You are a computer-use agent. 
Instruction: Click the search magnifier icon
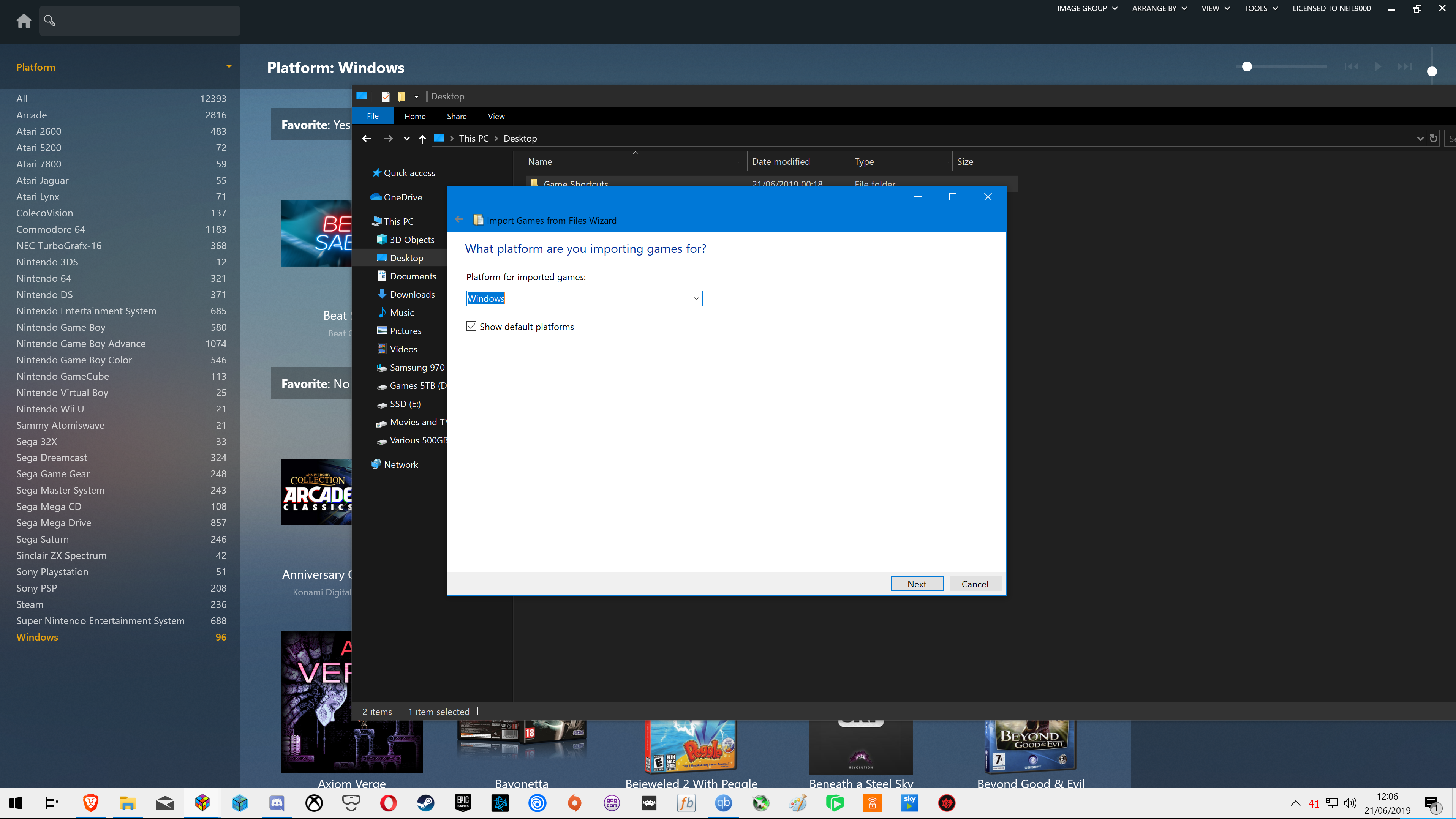50,21
